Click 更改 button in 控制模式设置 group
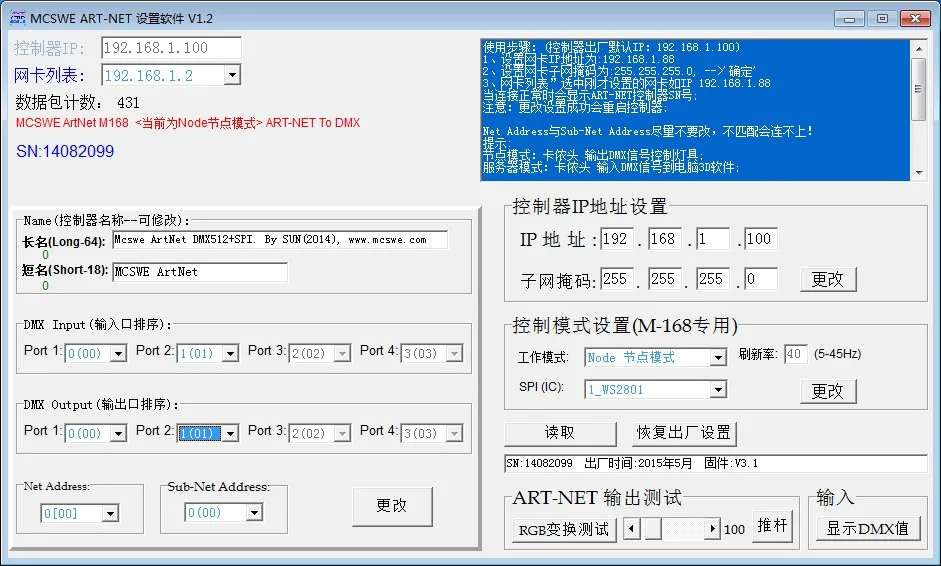 [828, 391]
